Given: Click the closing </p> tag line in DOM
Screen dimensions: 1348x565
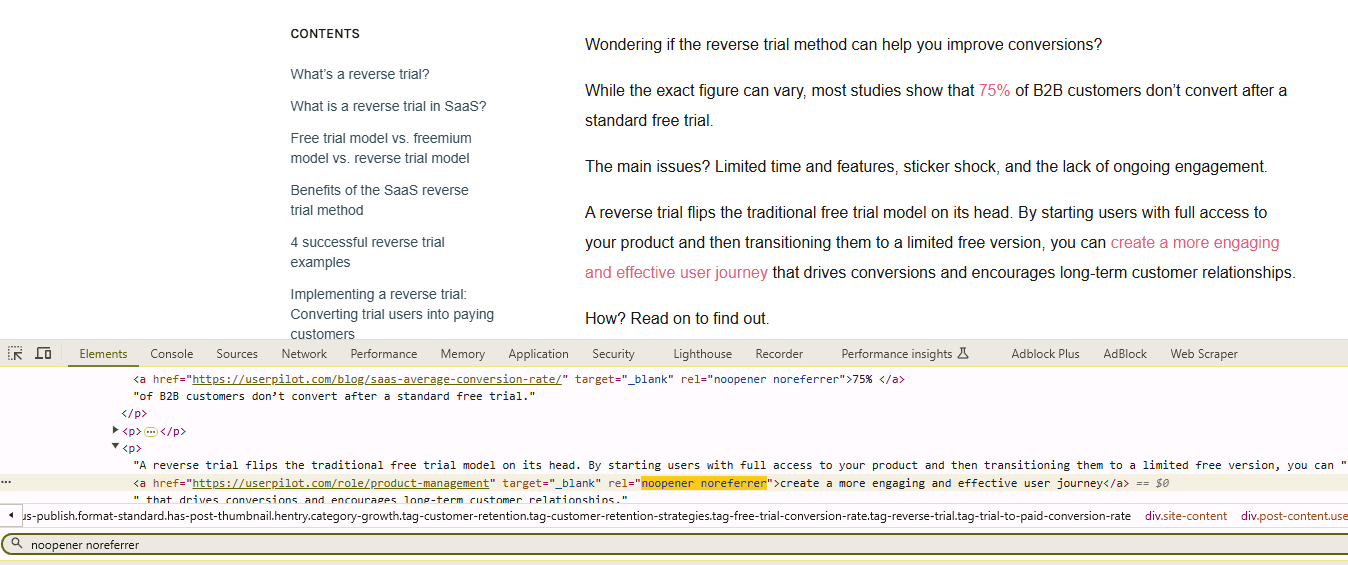Looking at the screenshot, I should click(x=134, y=414).
